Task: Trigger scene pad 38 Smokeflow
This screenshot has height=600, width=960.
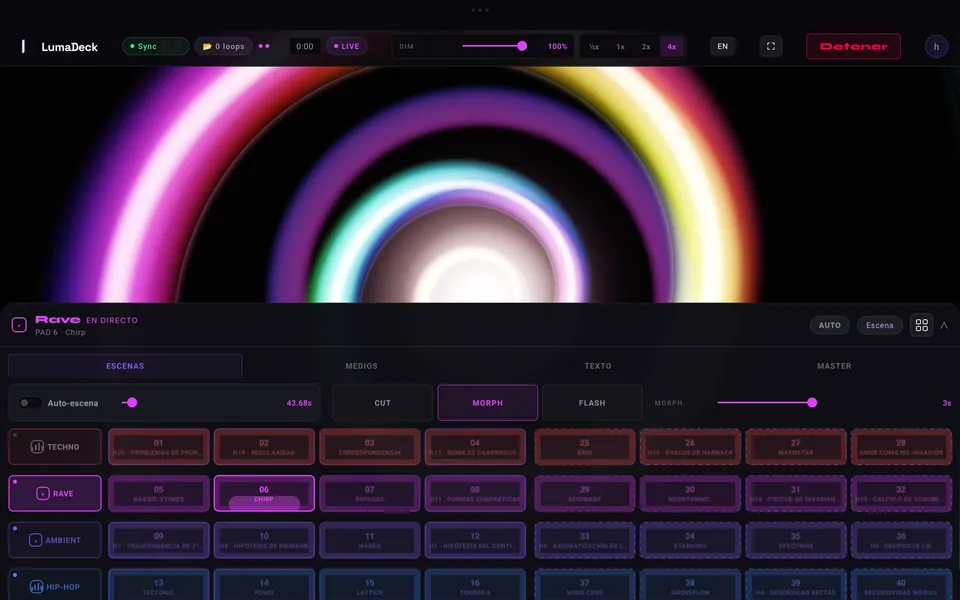Action: pos(690,586)
